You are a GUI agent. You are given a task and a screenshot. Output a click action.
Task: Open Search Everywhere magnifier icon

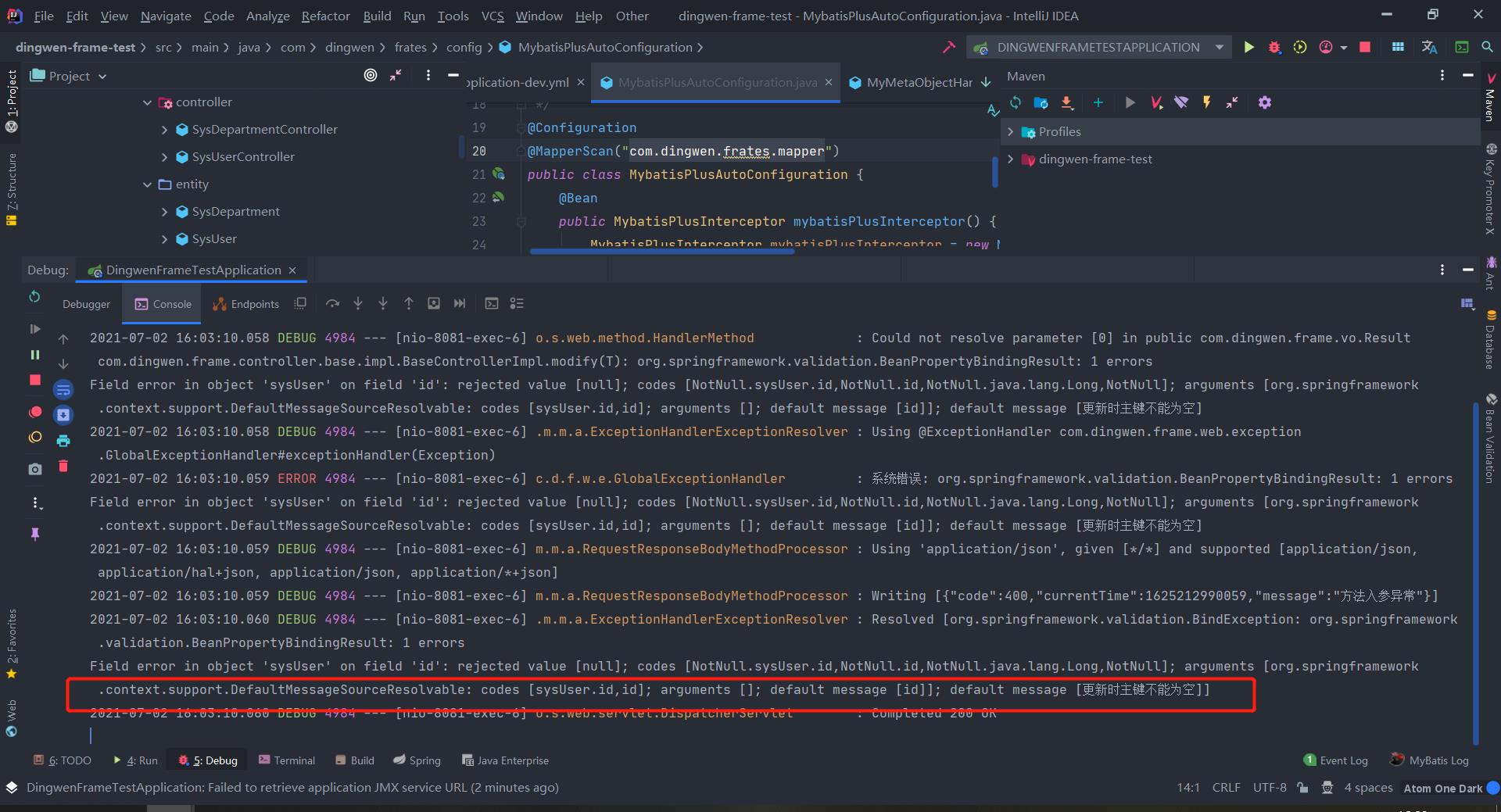(x=1487, y=48)
